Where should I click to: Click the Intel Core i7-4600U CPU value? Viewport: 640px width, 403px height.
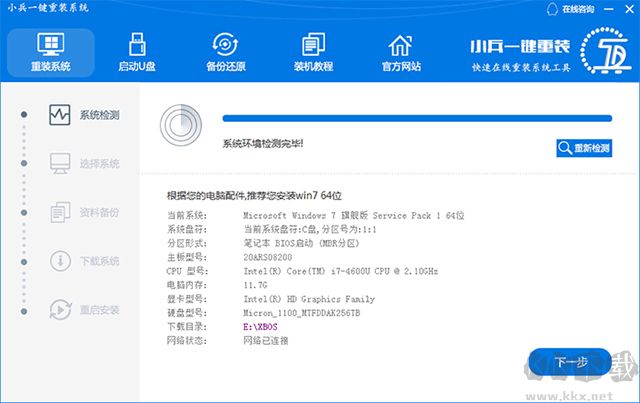coord(340,271)
